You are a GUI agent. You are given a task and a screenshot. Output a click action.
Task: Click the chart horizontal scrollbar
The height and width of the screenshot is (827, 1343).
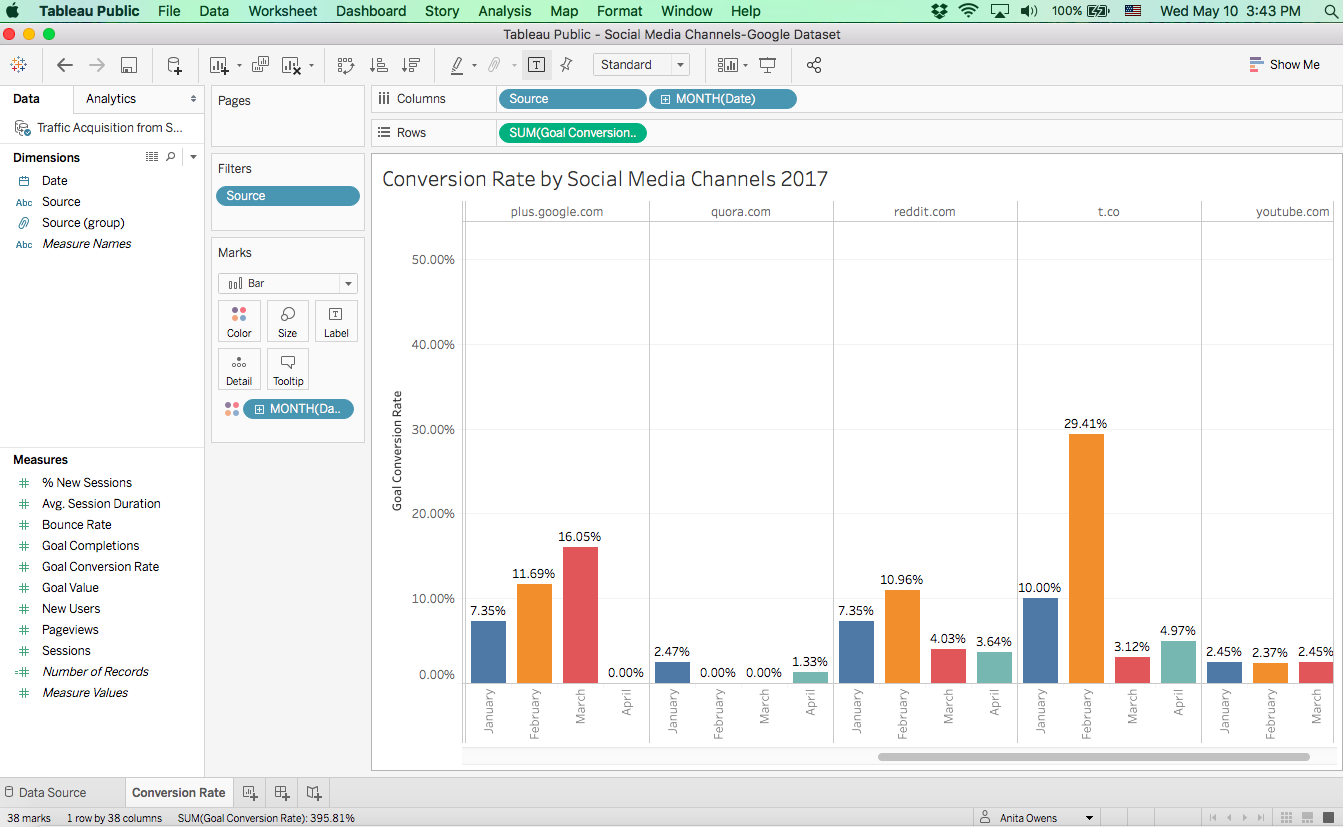(1093, 757)
